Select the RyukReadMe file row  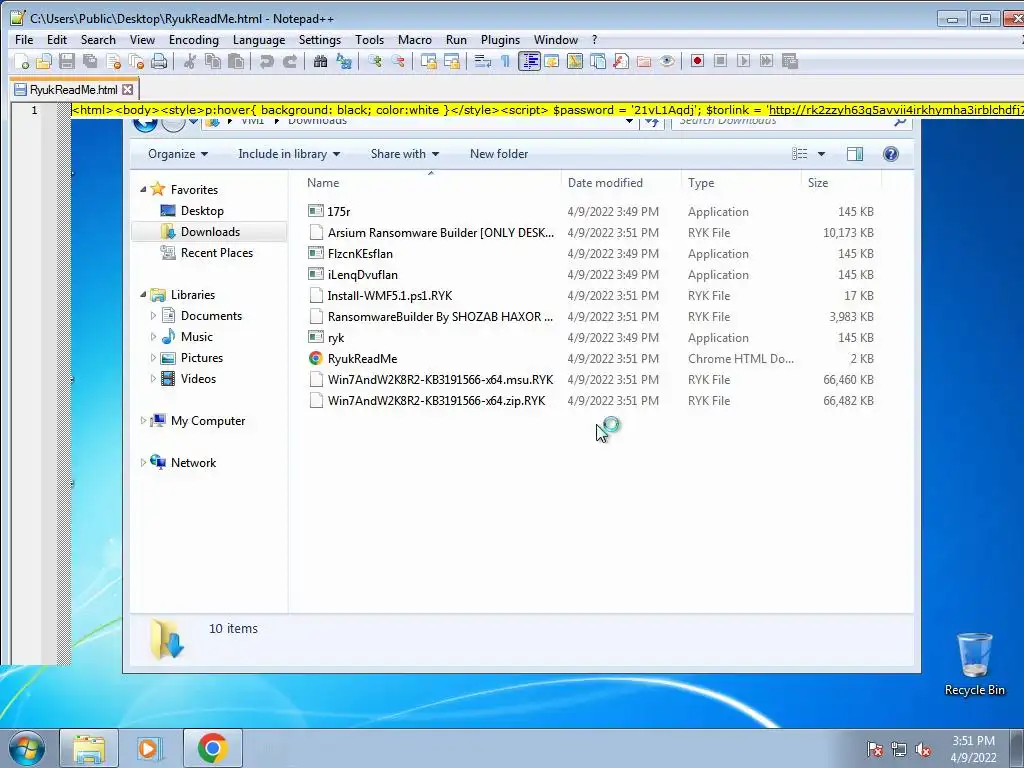591,359
